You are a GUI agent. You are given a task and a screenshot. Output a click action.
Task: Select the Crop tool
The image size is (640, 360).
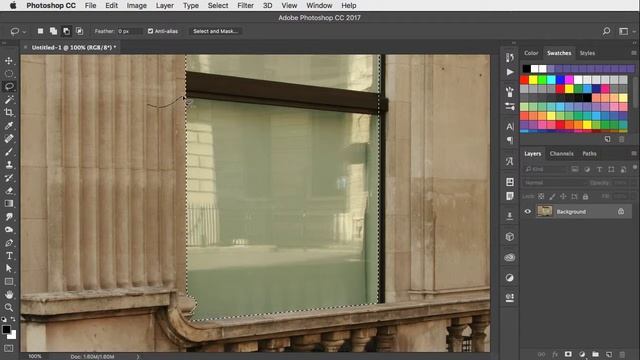tap(9, 113)
